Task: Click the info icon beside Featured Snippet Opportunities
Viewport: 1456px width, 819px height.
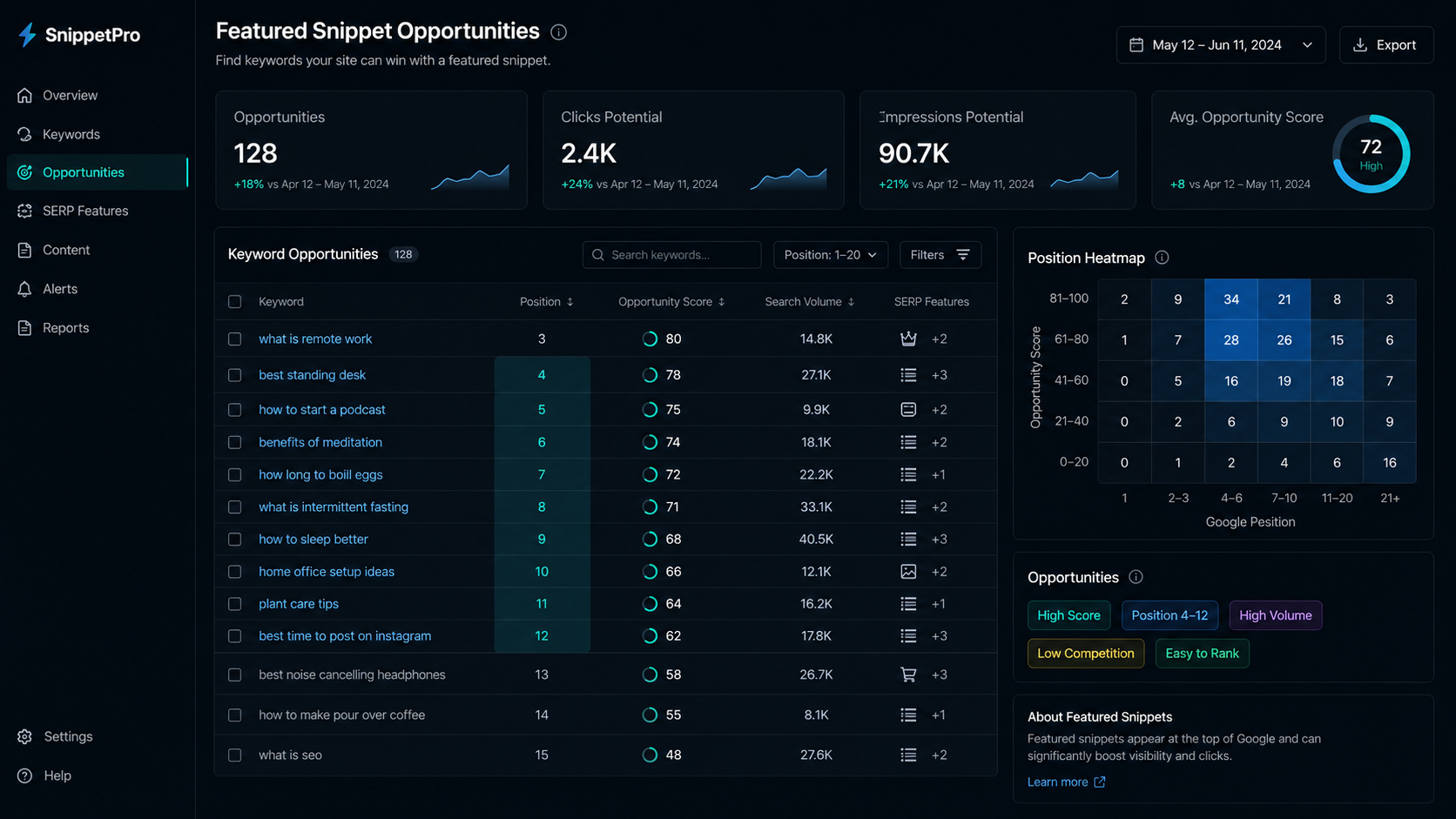Action: point(559,32)
